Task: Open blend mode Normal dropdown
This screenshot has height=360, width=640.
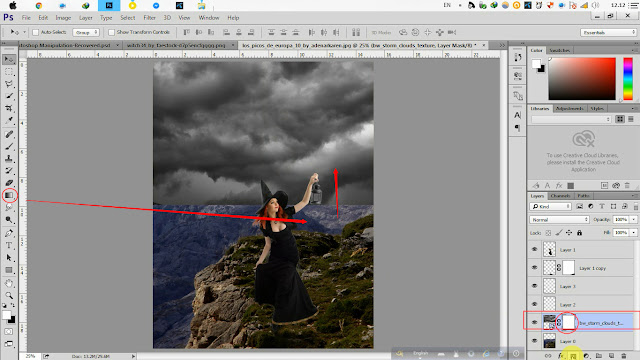Action: [x=560, y=220]
